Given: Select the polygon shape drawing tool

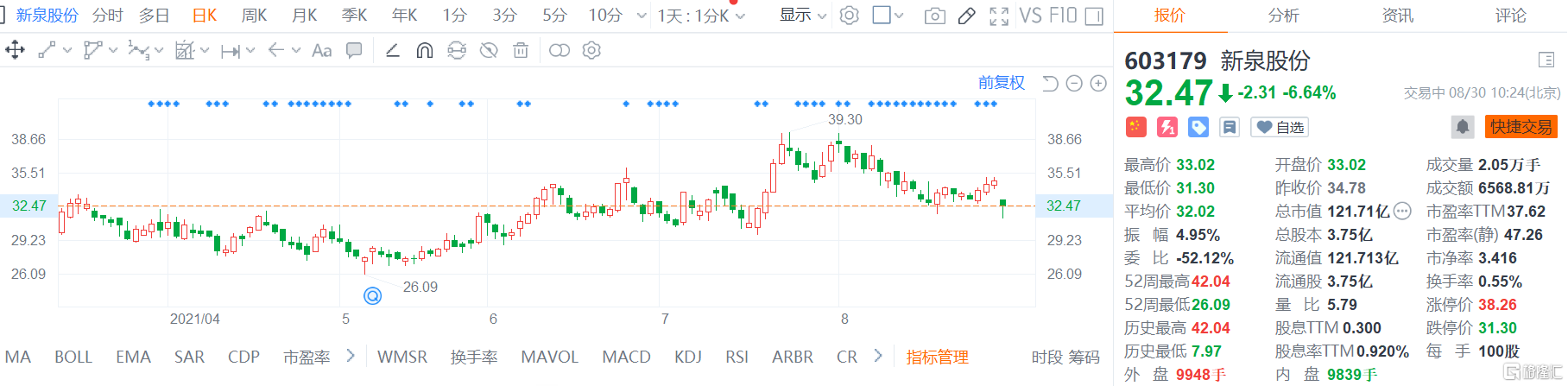Looking at the screenshot, I should (x=92, y=50).
